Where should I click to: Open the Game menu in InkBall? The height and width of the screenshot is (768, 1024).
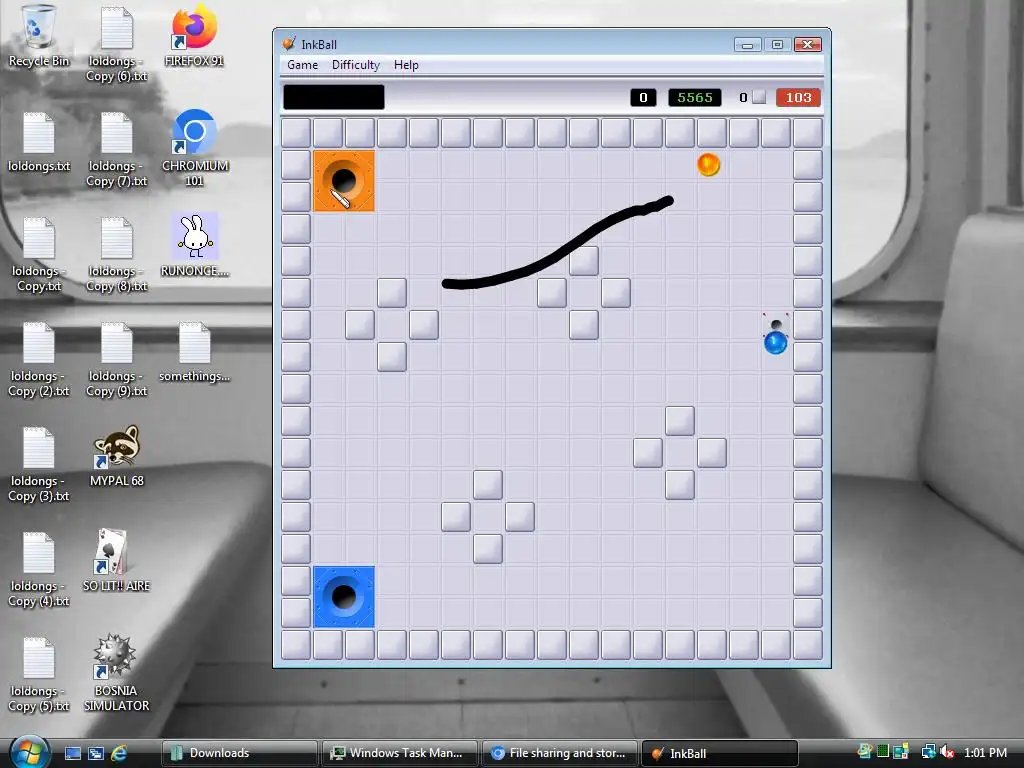coord(302,65)
